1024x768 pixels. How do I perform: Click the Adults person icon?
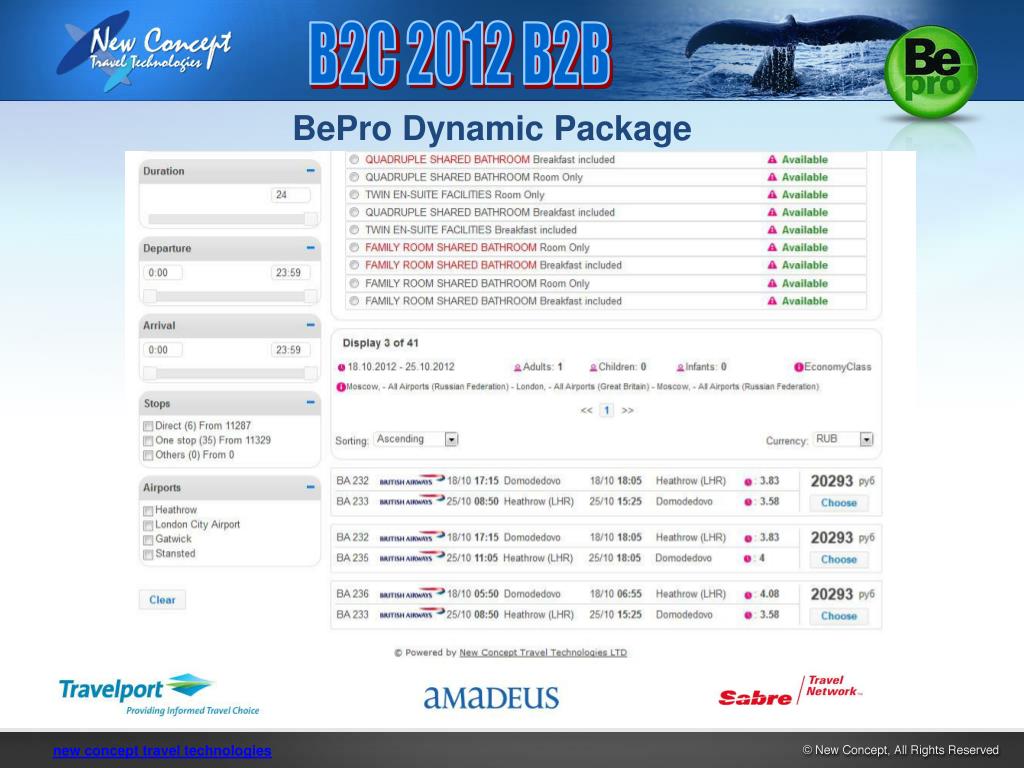coord(518,368)
